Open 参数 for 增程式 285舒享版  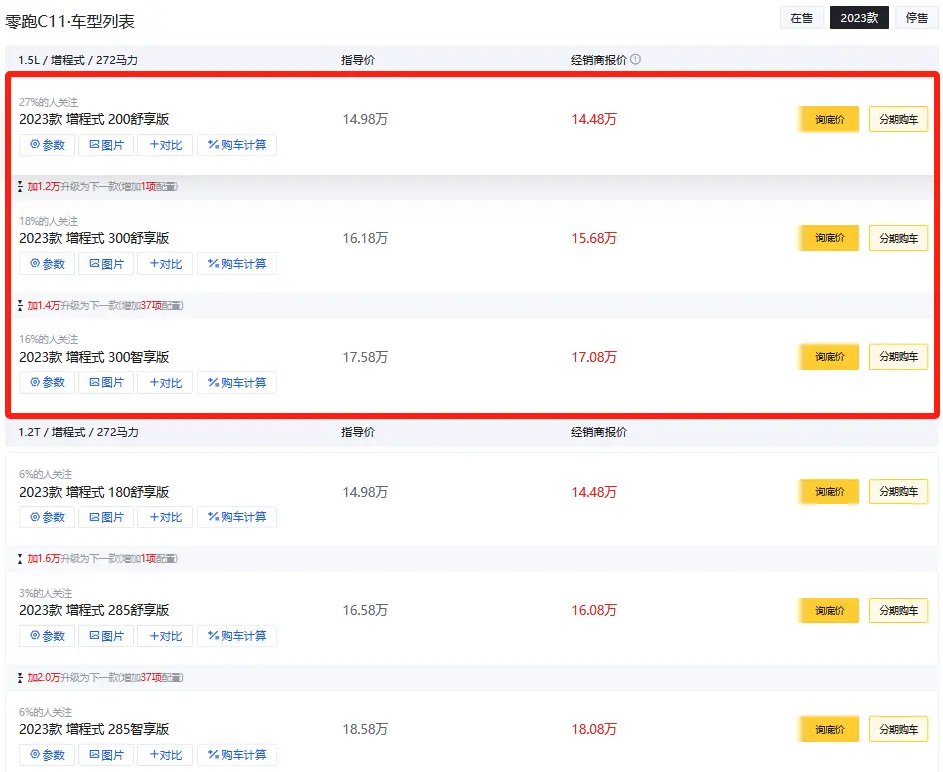tap(47, 636)
